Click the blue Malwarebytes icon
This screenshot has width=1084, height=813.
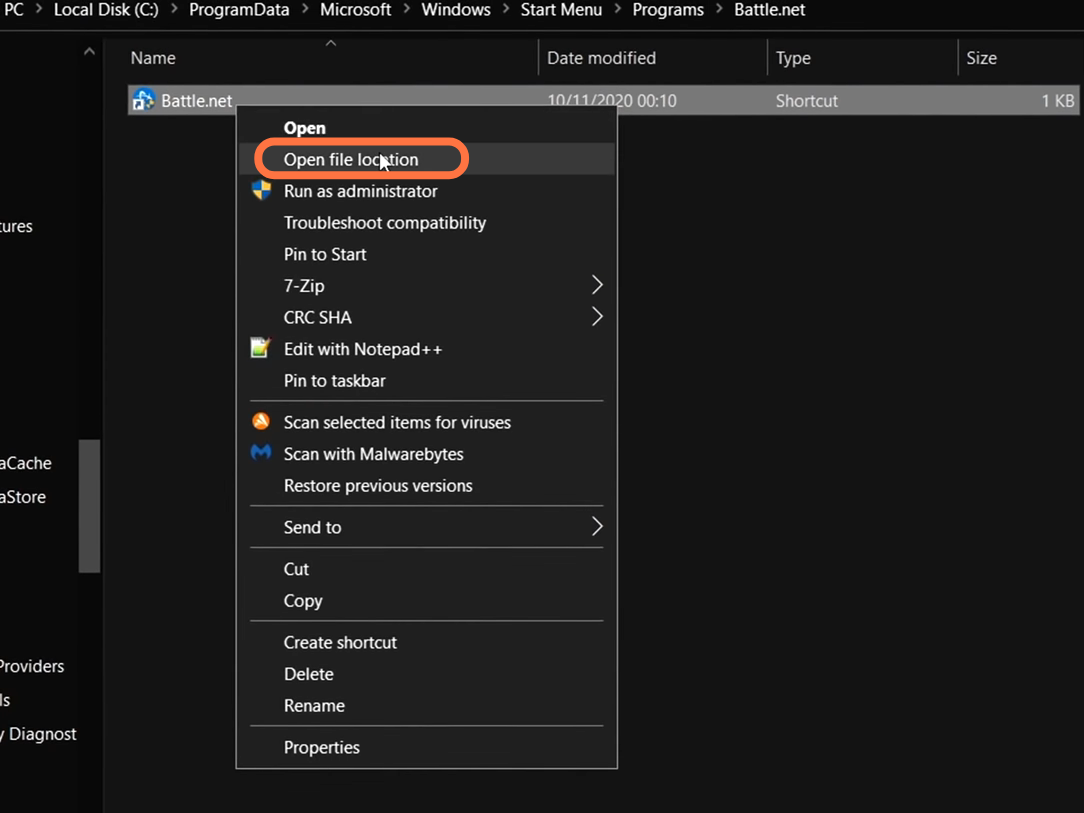click(x=261, y=453)
